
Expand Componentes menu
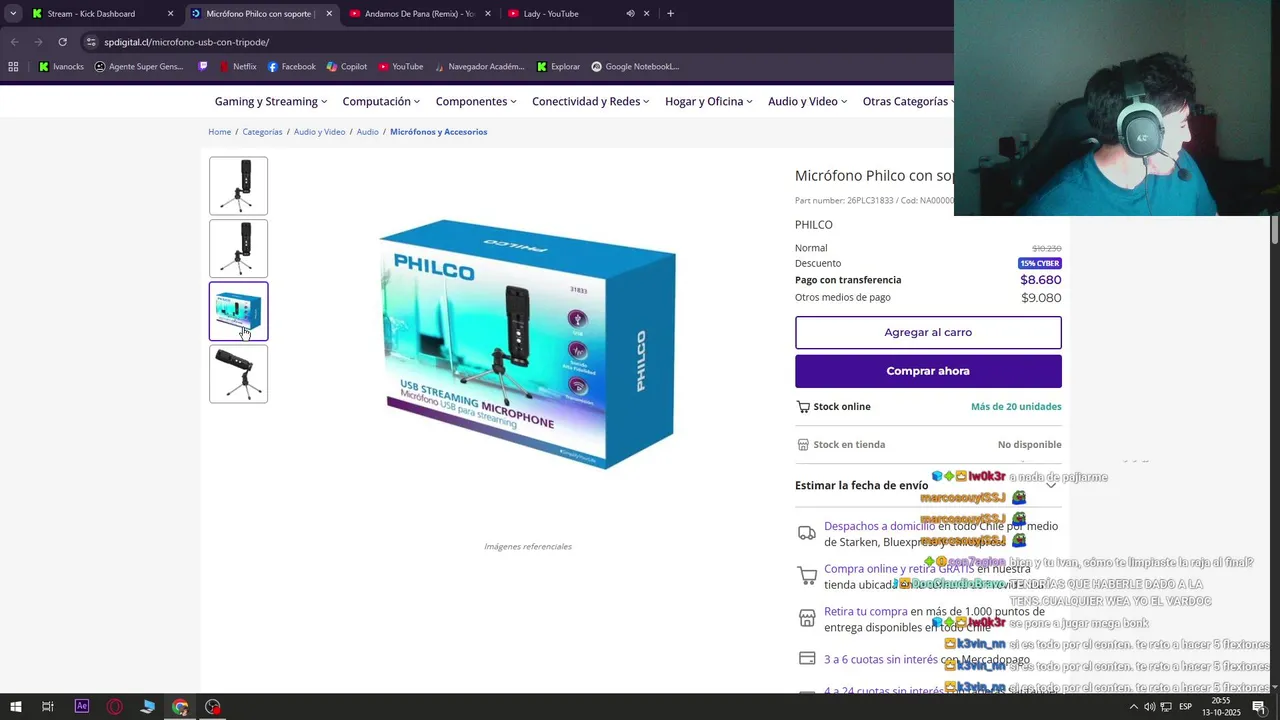476,102
